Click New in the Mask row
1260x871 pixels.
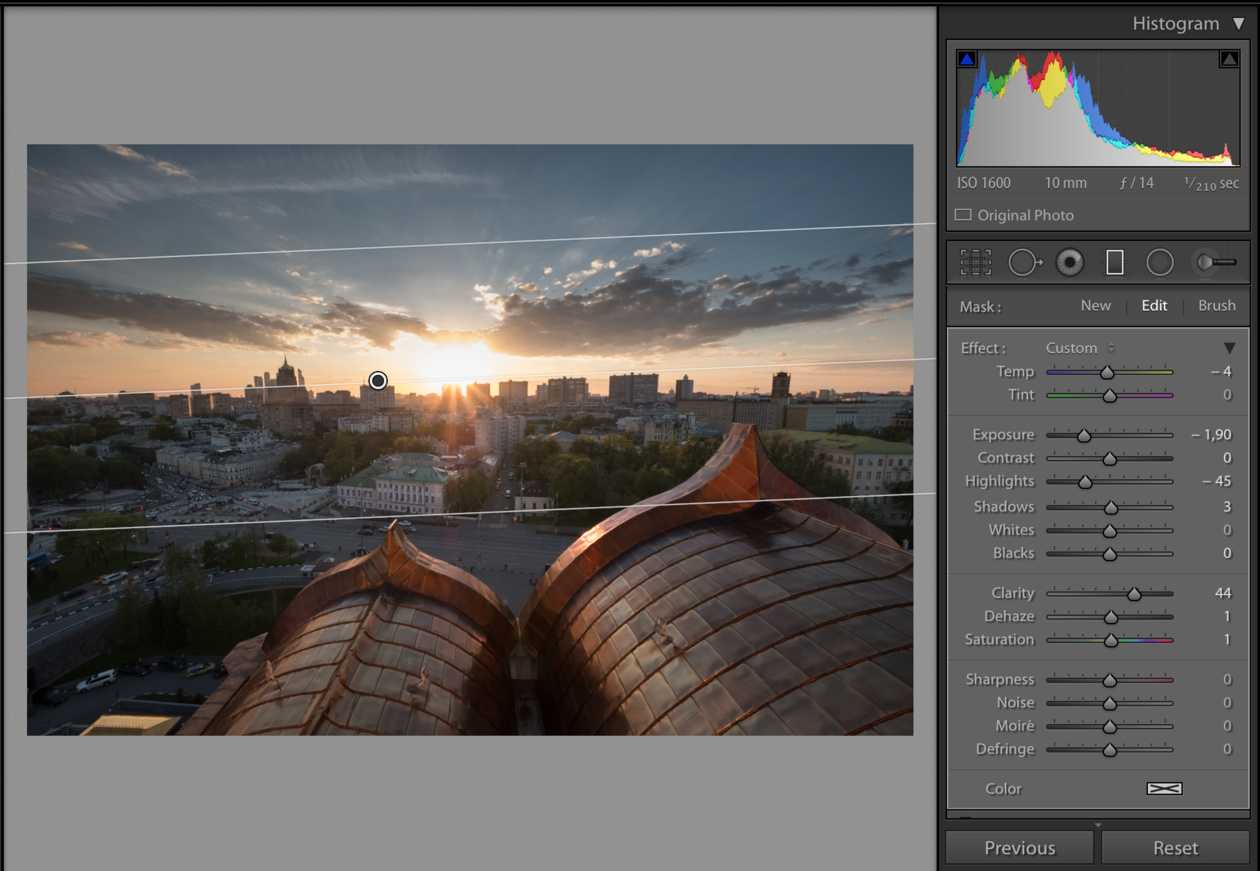pos(1095,306)
